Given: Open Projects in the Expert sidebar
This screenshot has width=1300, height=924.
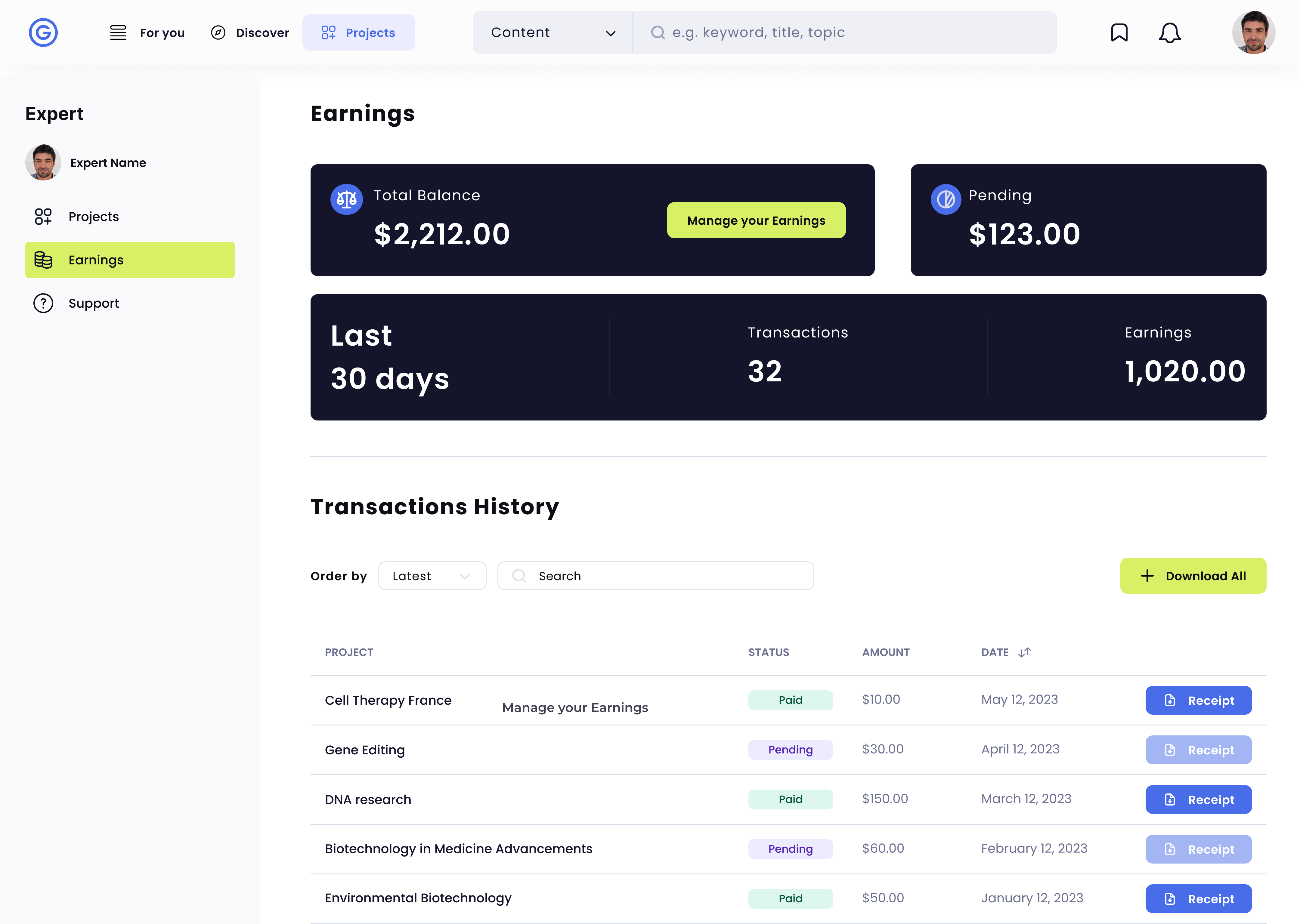Looking at the screenshot, I should click(130, 217).
